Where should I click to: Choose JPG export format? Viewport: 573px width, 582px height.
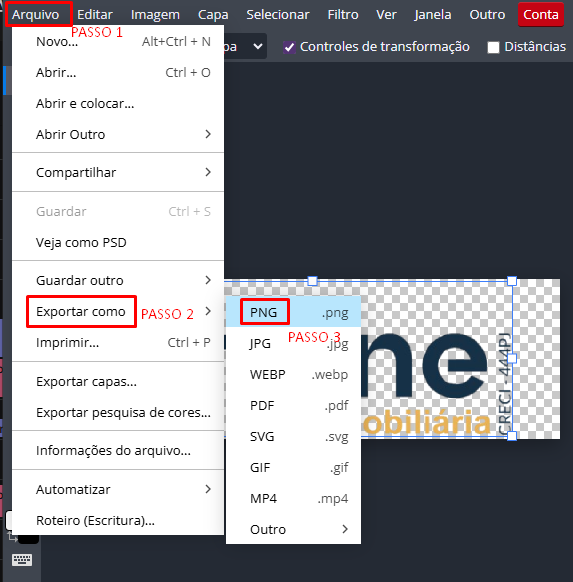tap(293, 344)
